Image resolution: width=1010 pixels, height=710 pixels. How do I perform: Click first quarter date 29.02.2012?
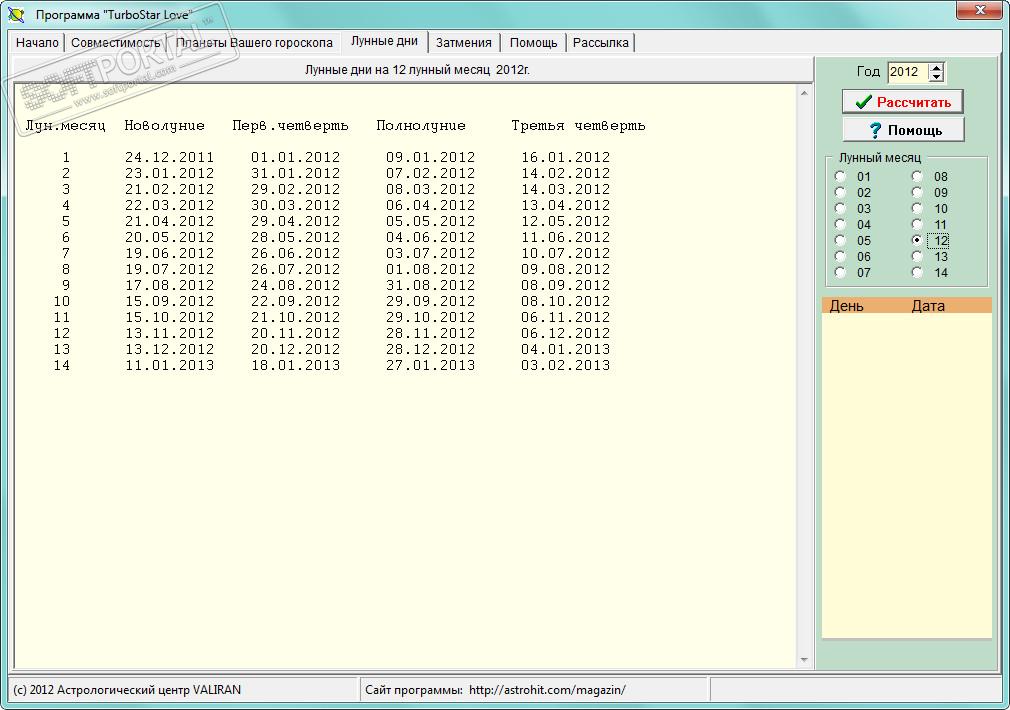pos(296,189)
